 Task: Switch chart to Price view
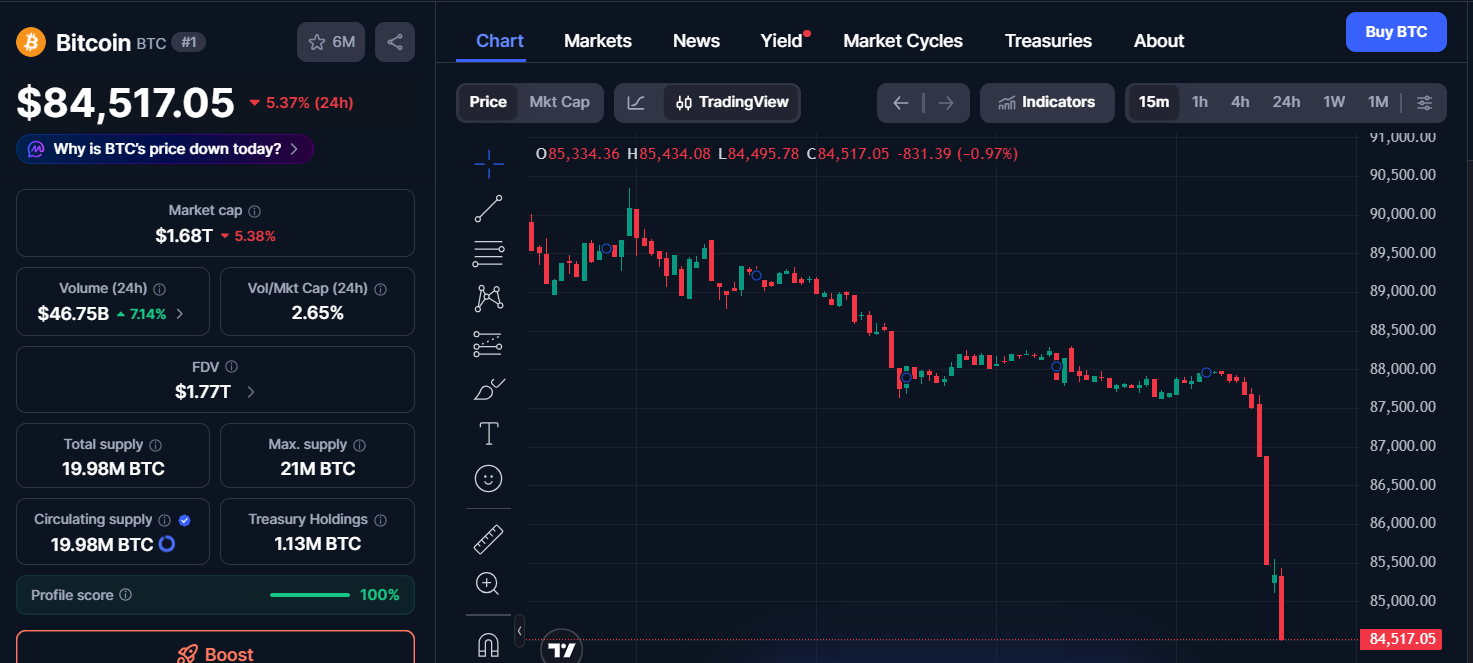[488, 102]
